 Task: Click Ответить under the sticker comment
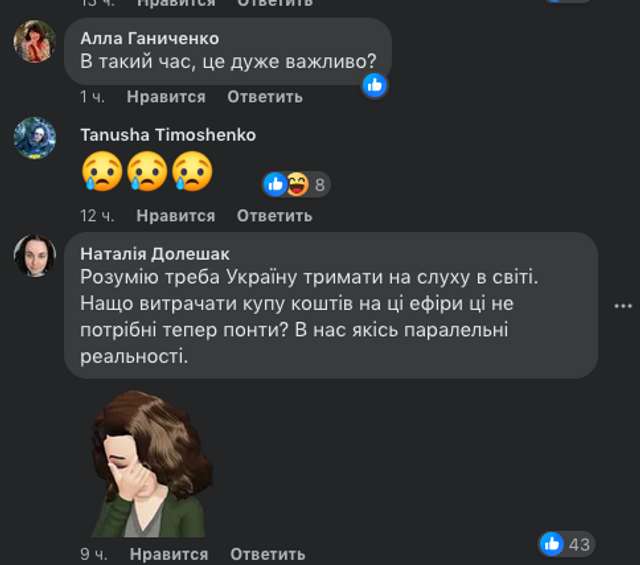[x=268, y=554]
